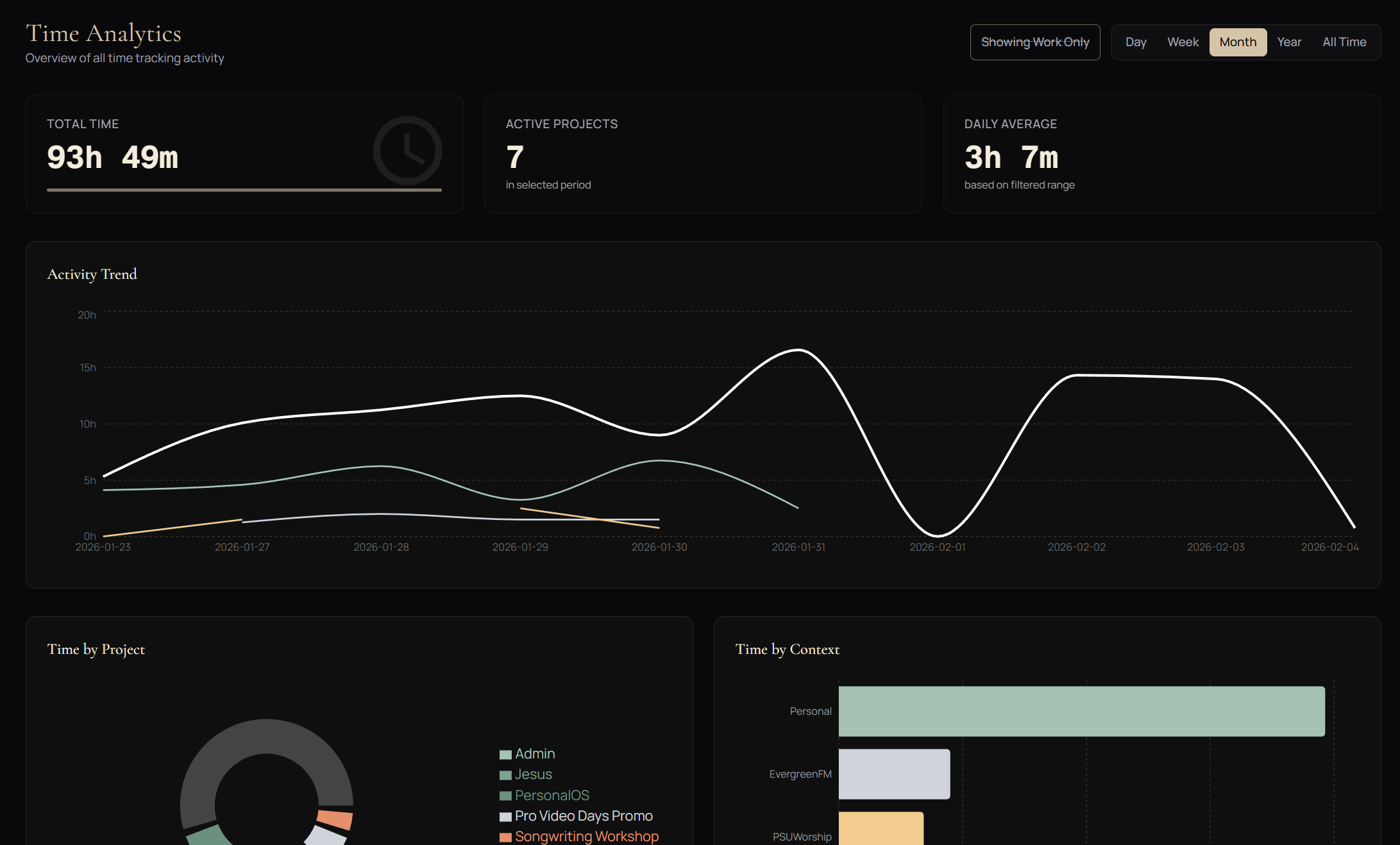Screen dimensions: 1400x845
Task: Click the Pro Video Days Promo legend swatch
Action: pos(505,817)
